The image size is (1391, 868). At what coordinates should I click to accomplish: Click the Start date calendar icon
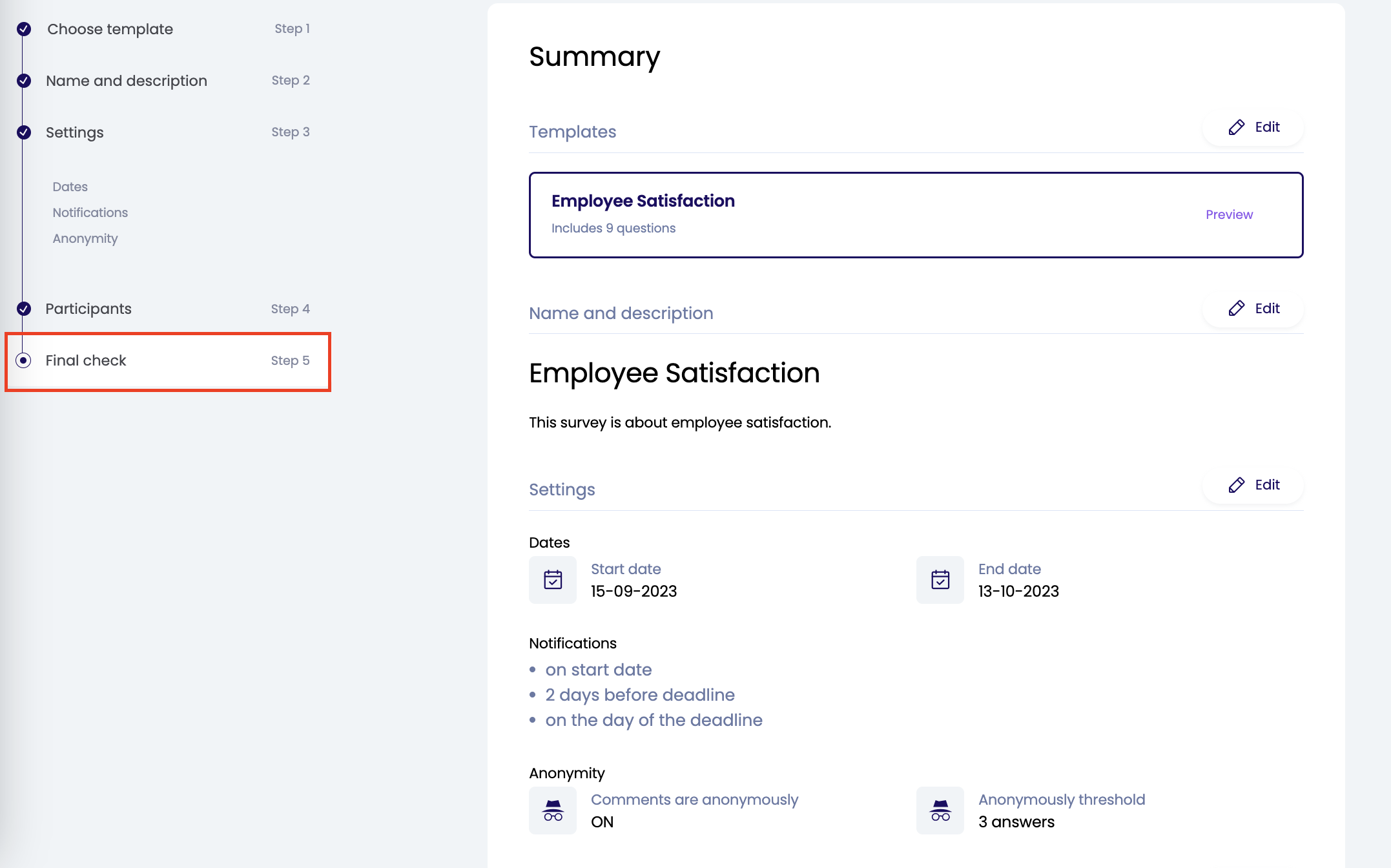click(x=553, y=579)
